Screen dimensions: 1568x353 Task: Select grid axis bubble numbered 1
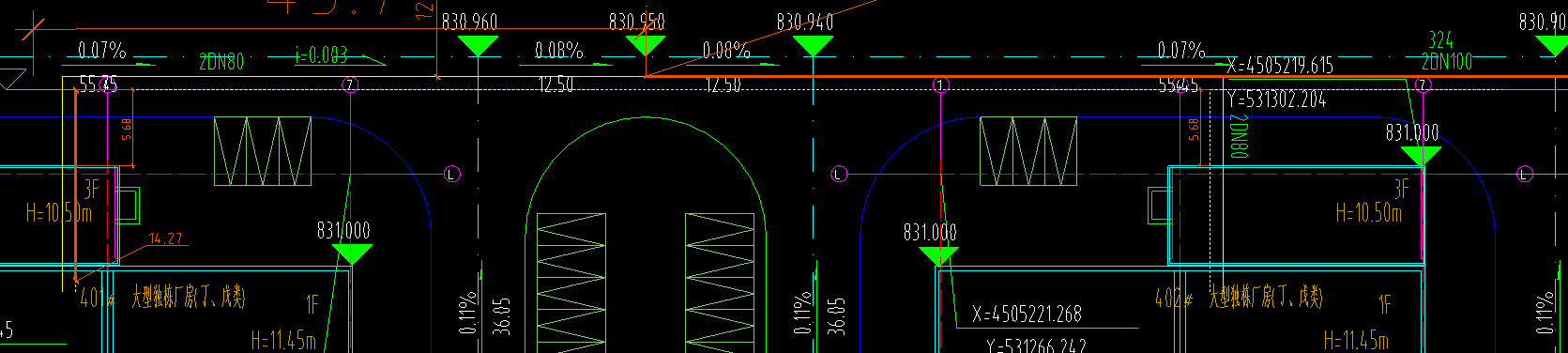941,85
